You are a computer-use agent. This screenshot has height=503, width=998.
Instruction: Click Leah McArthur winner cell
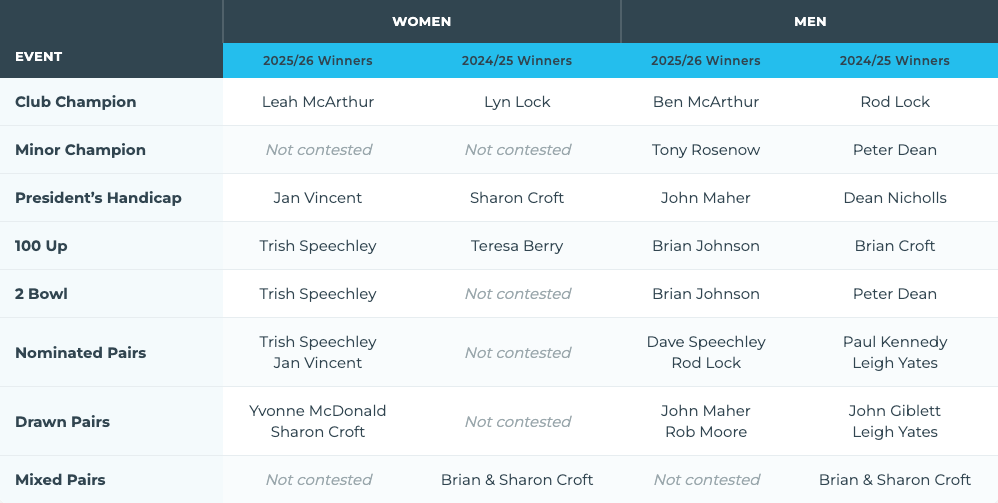click(x=318, y=102)
